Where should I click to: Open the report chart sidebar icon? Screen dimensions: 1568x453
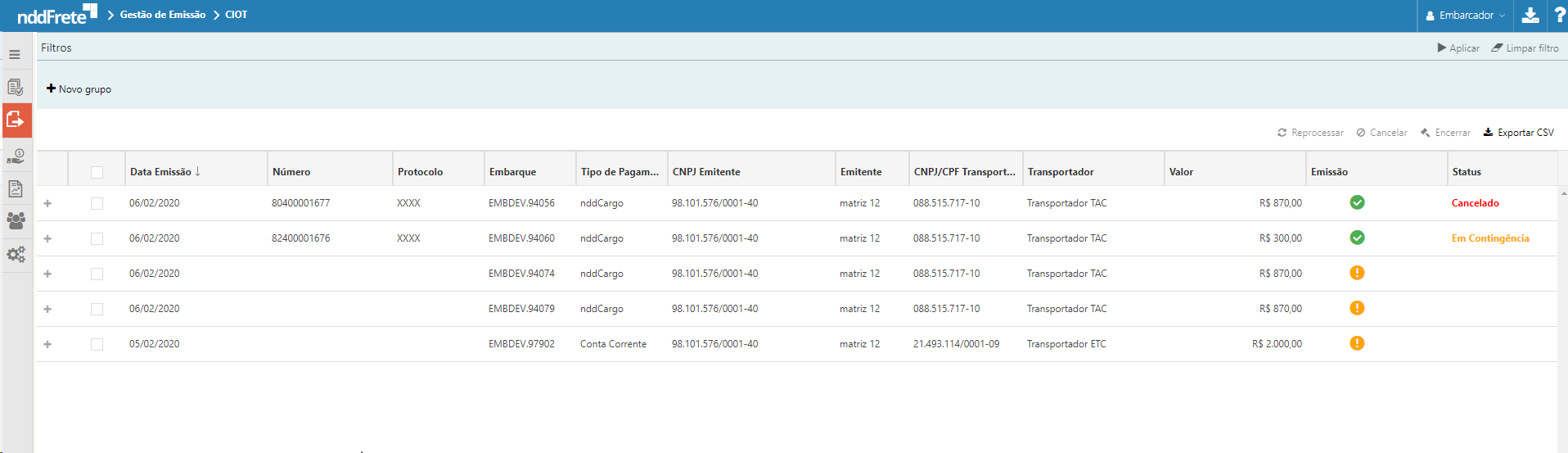coord(15,188)
